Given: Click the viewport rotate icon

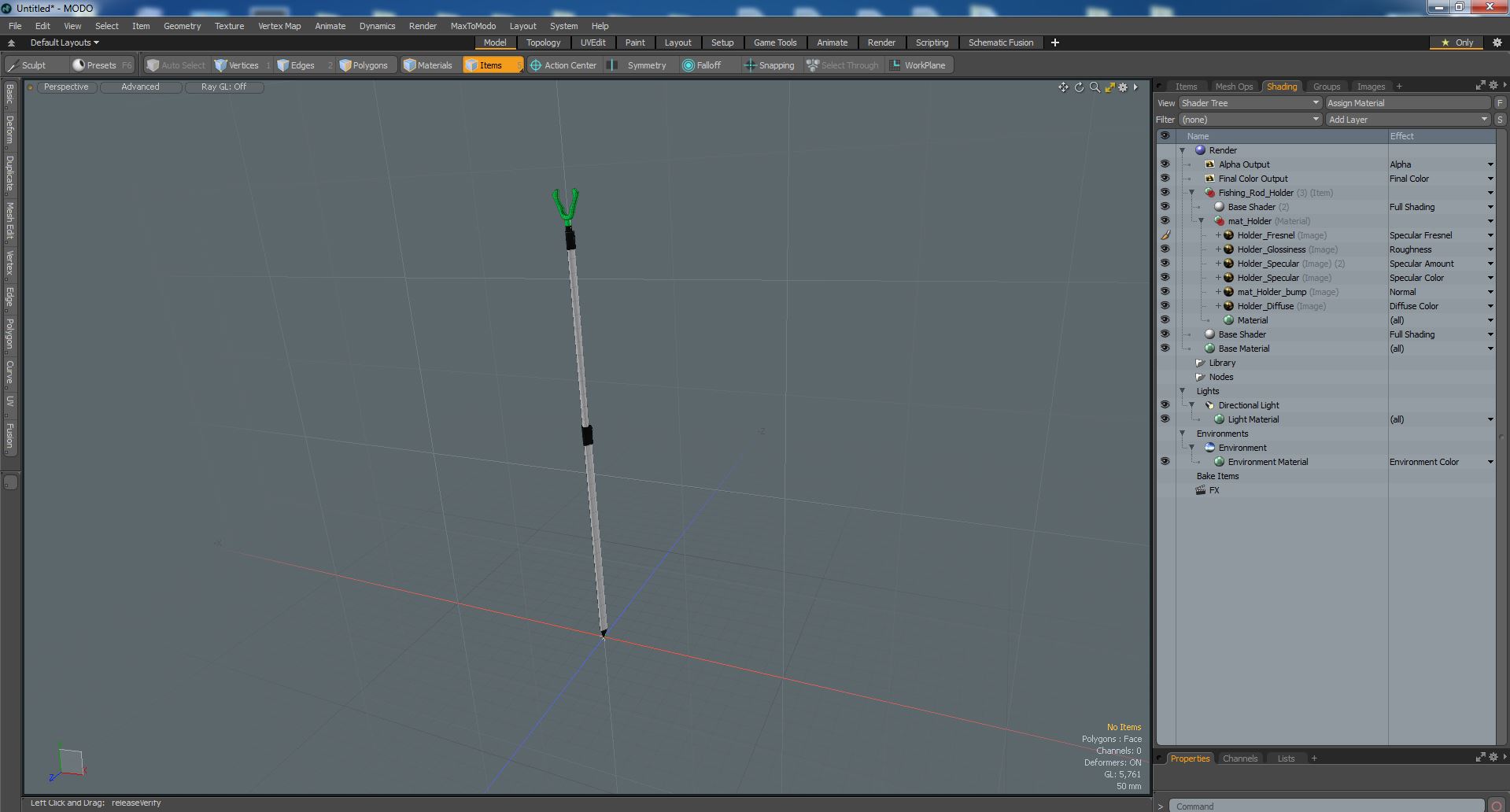Looking at the screenshot, I should pyautogui.click(x=1079, y=87).
